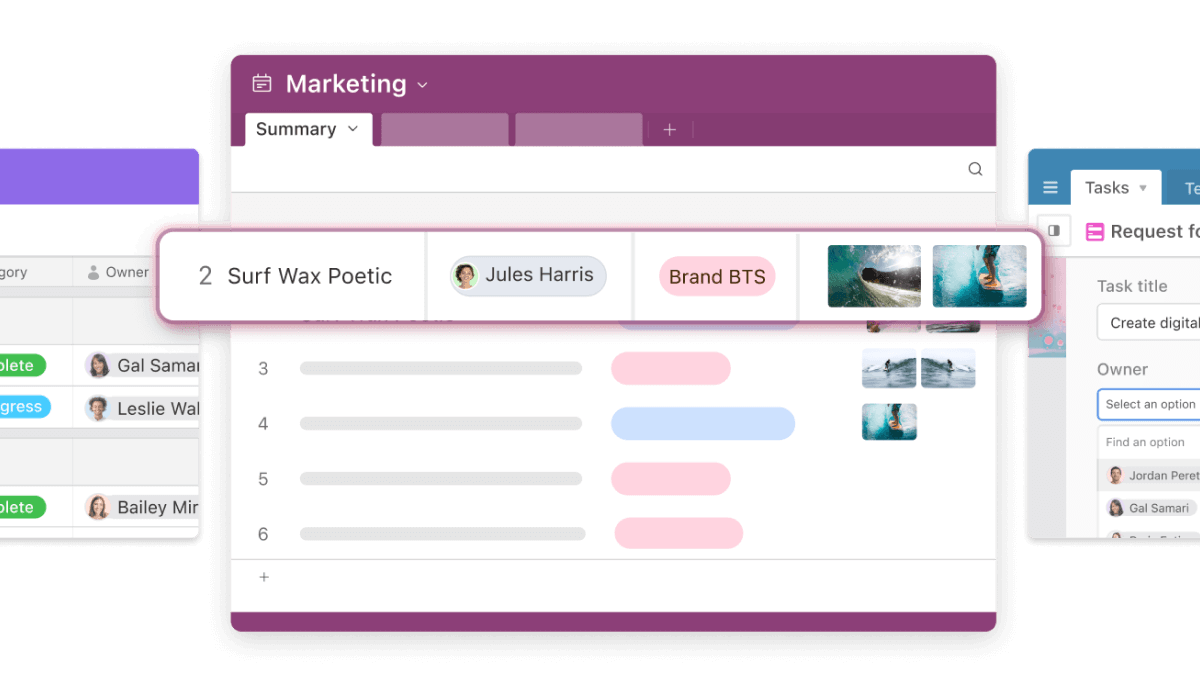Expand the Tasks tab dropdown arrow
This screenshot has height=686, width=1200.
(x=1143, y=188)
